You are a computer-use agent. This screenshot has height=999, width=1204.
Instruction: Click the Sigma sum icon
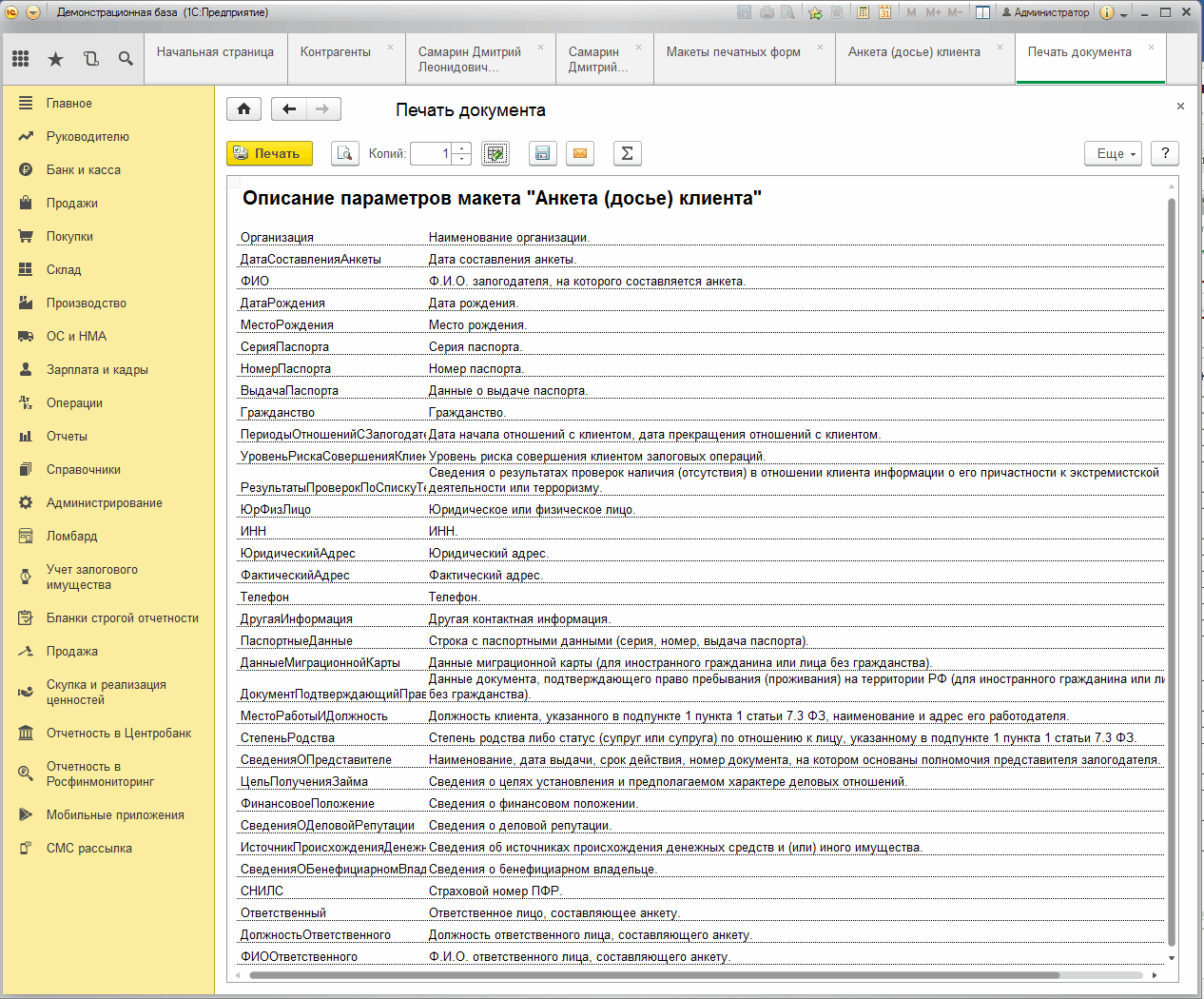pyautogui.click(x=627, y=153)
